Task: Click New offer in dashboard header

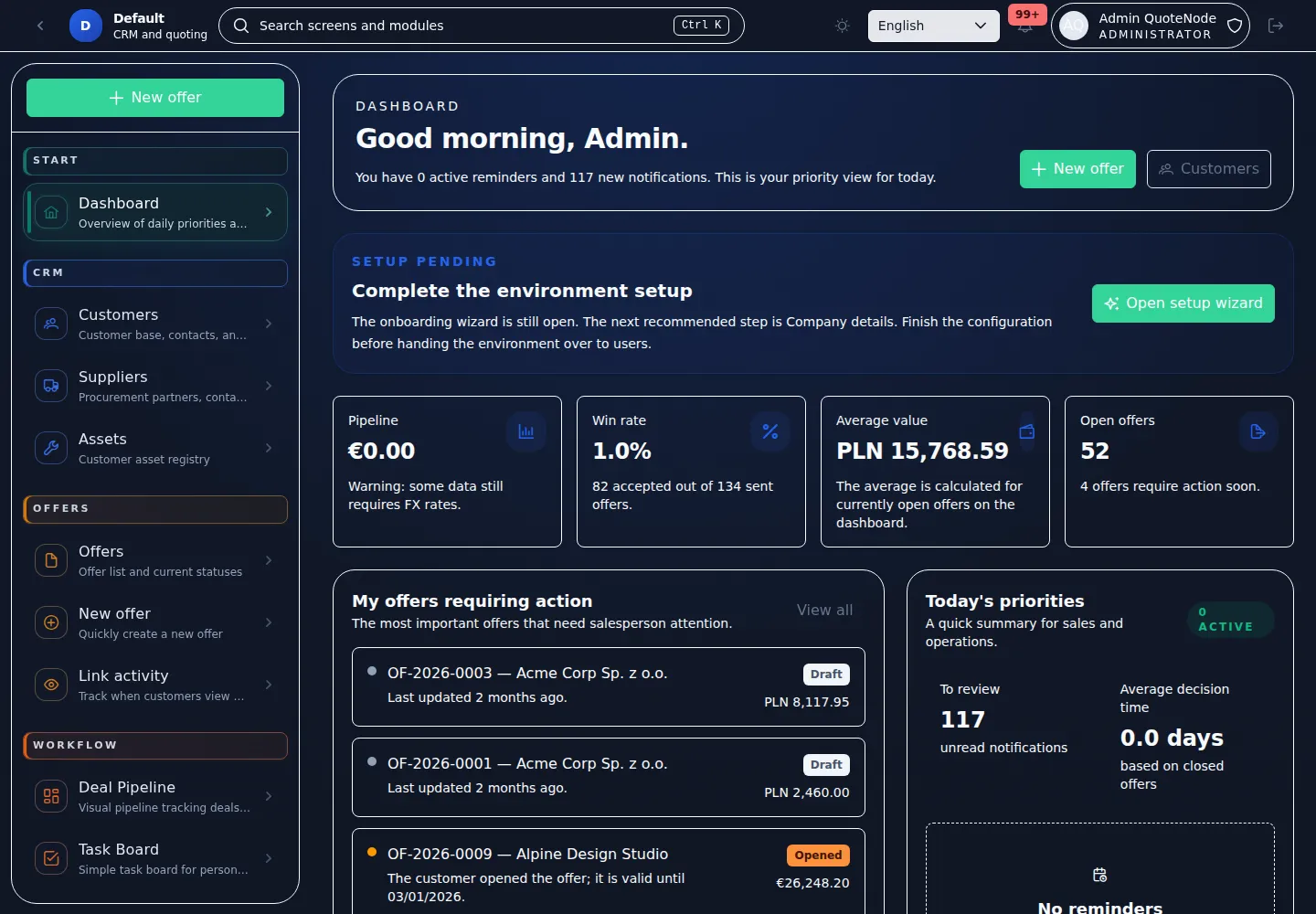Action: point(1077,169)
